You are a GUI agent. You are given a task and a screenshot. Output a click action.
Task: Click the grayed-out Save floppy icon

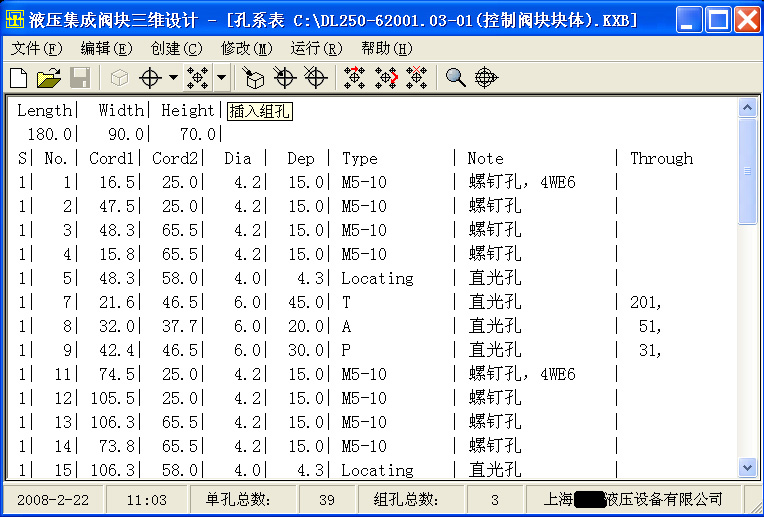[x=80, y=78]
